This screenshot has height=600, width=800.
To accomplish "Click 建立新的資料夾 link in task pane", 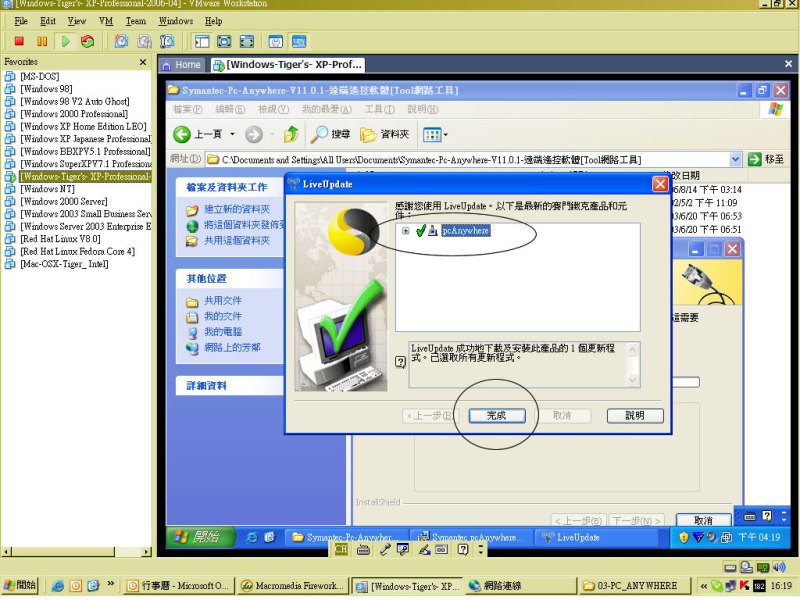I will pos(237,209).
